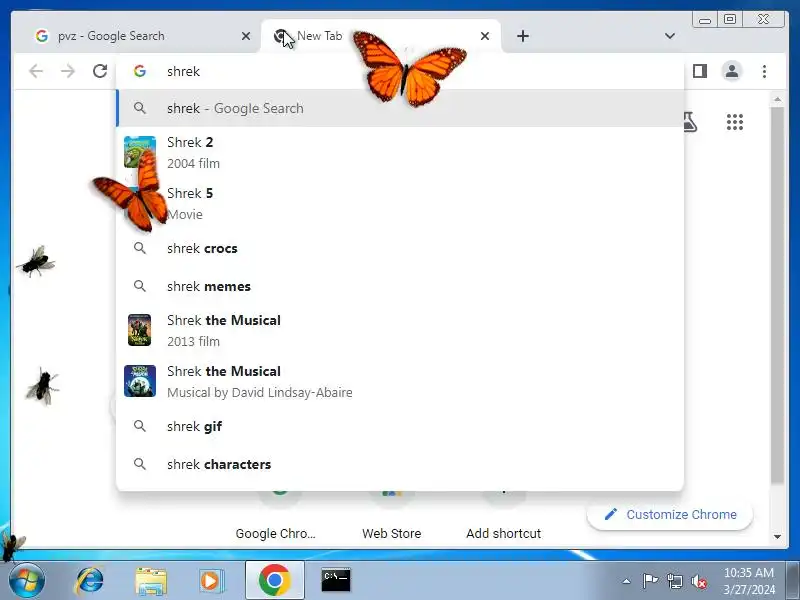Viewport: 800px width, 600px height.
Task: Click the vertical scrollbar thumb
Action: (777, 295)
